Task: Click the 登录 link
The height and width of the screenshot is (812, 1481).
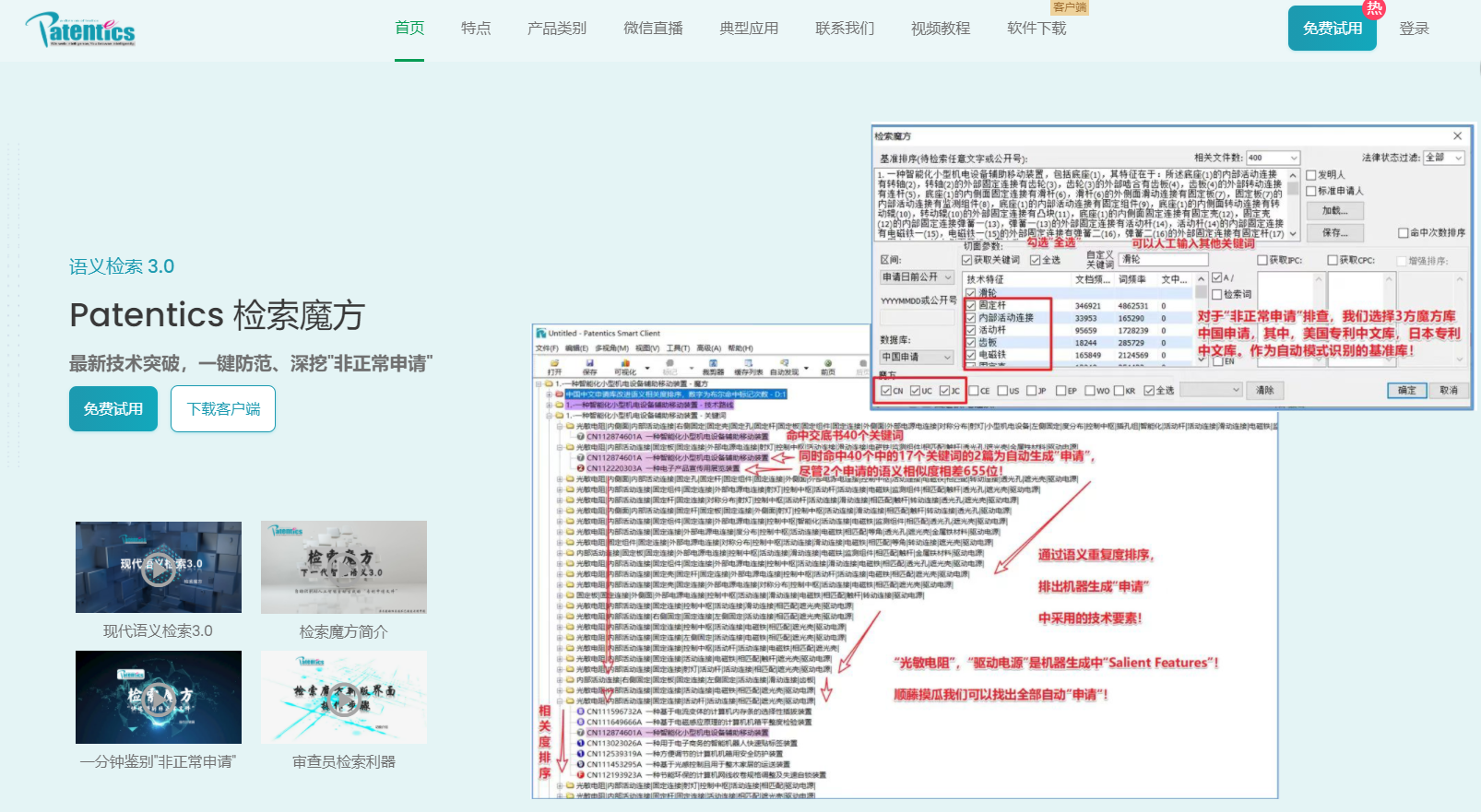Action: [x=1414, y=29]
